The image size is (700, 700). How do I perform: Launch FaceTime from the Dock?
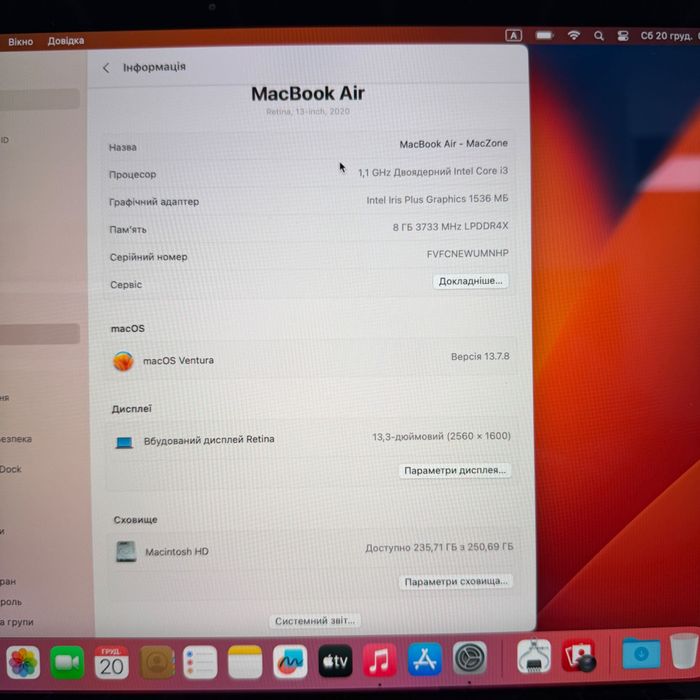coord(67,662)
